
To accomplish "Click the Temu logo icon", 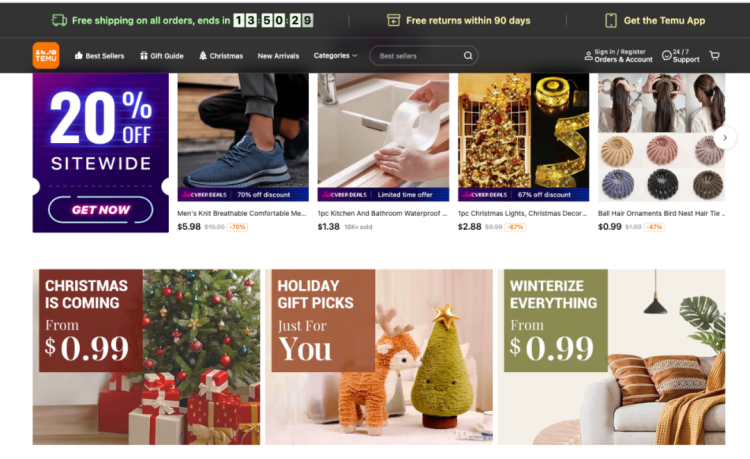I will [46, 55].
